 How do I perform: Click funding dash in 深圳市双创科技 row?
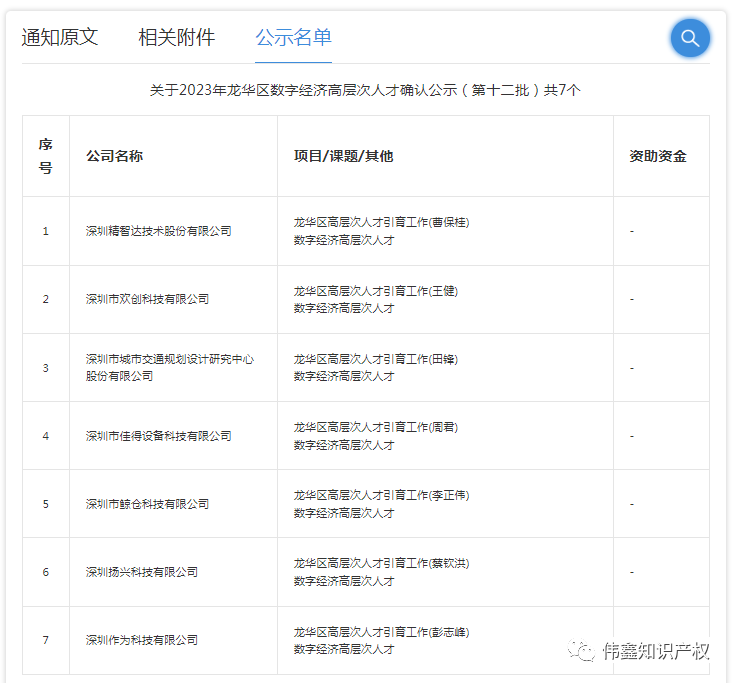(632, 299)
